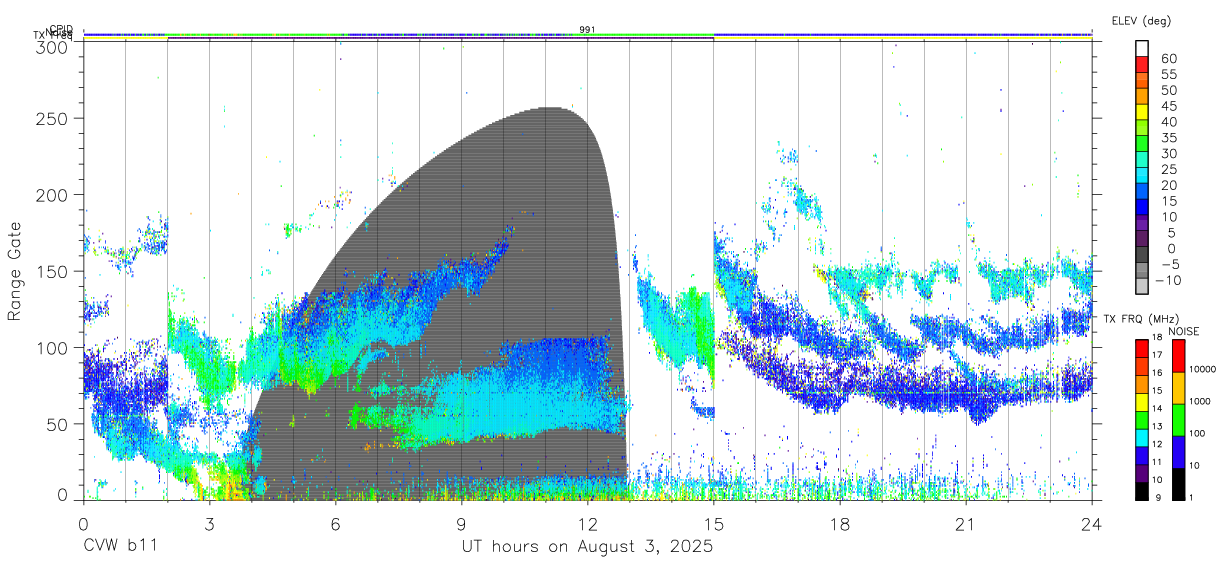This screenshot has height=567, width=1228.
Task: Click the 45 label on the elevation scale
Action: (x=1168, y=106)
